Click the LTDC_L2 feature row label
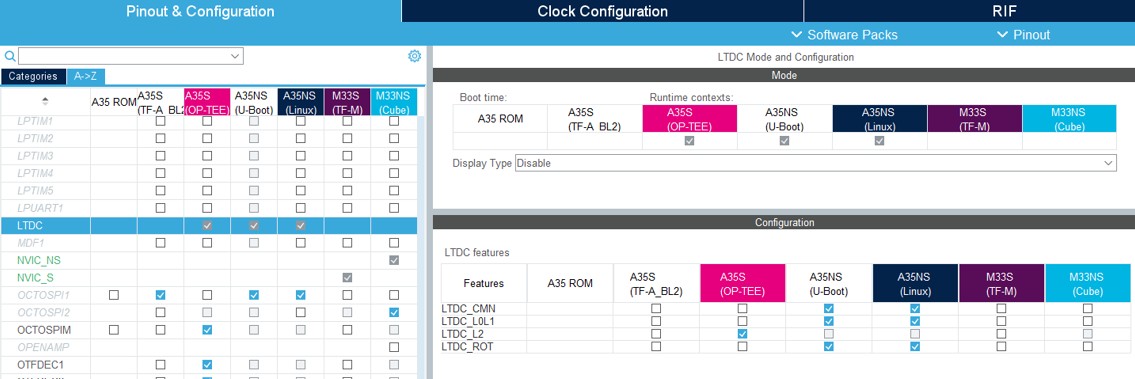Viewport: 1135px width, 379px height. (463, 334)
